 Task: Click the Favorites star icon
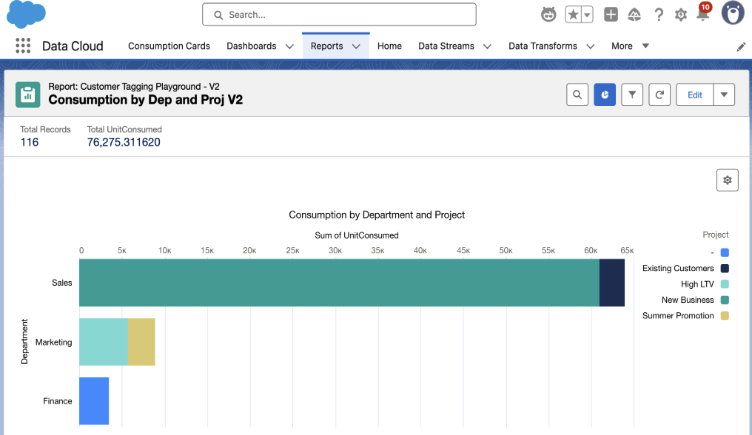tap(573, 15)
